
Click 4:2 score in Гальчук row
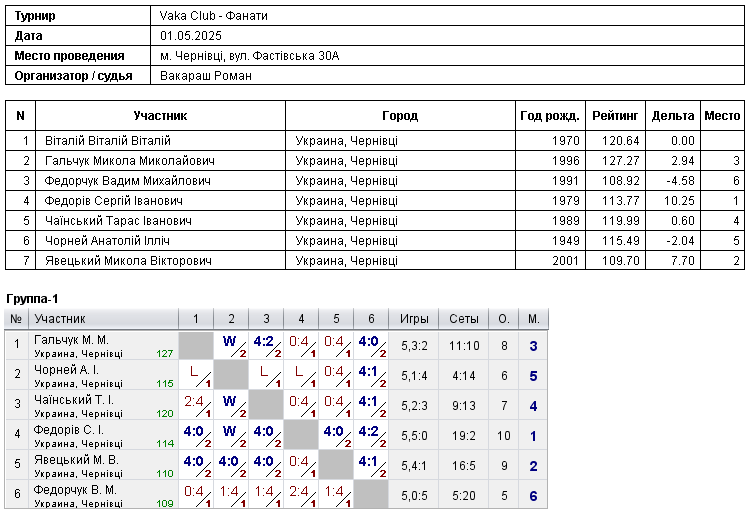click(x=264, y=341)
